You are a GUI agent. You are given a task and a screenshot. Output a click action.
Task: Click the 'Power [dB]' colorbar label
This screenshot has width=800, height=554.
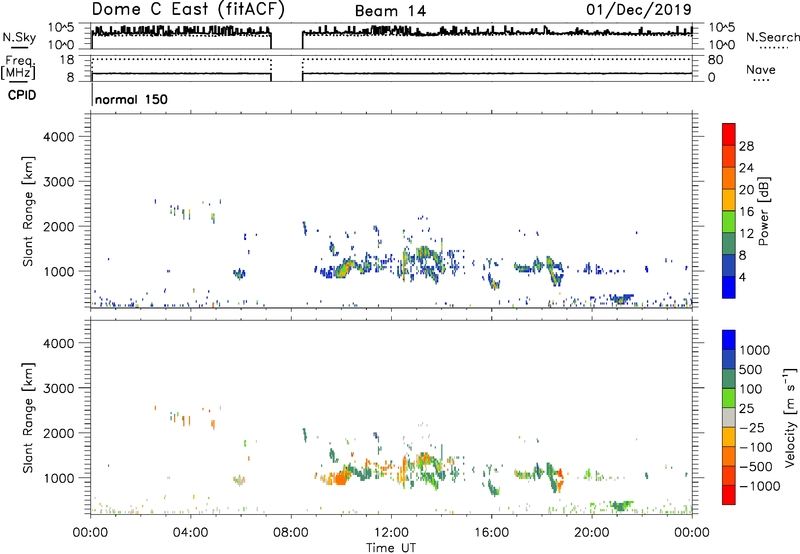tap(763, 211)
